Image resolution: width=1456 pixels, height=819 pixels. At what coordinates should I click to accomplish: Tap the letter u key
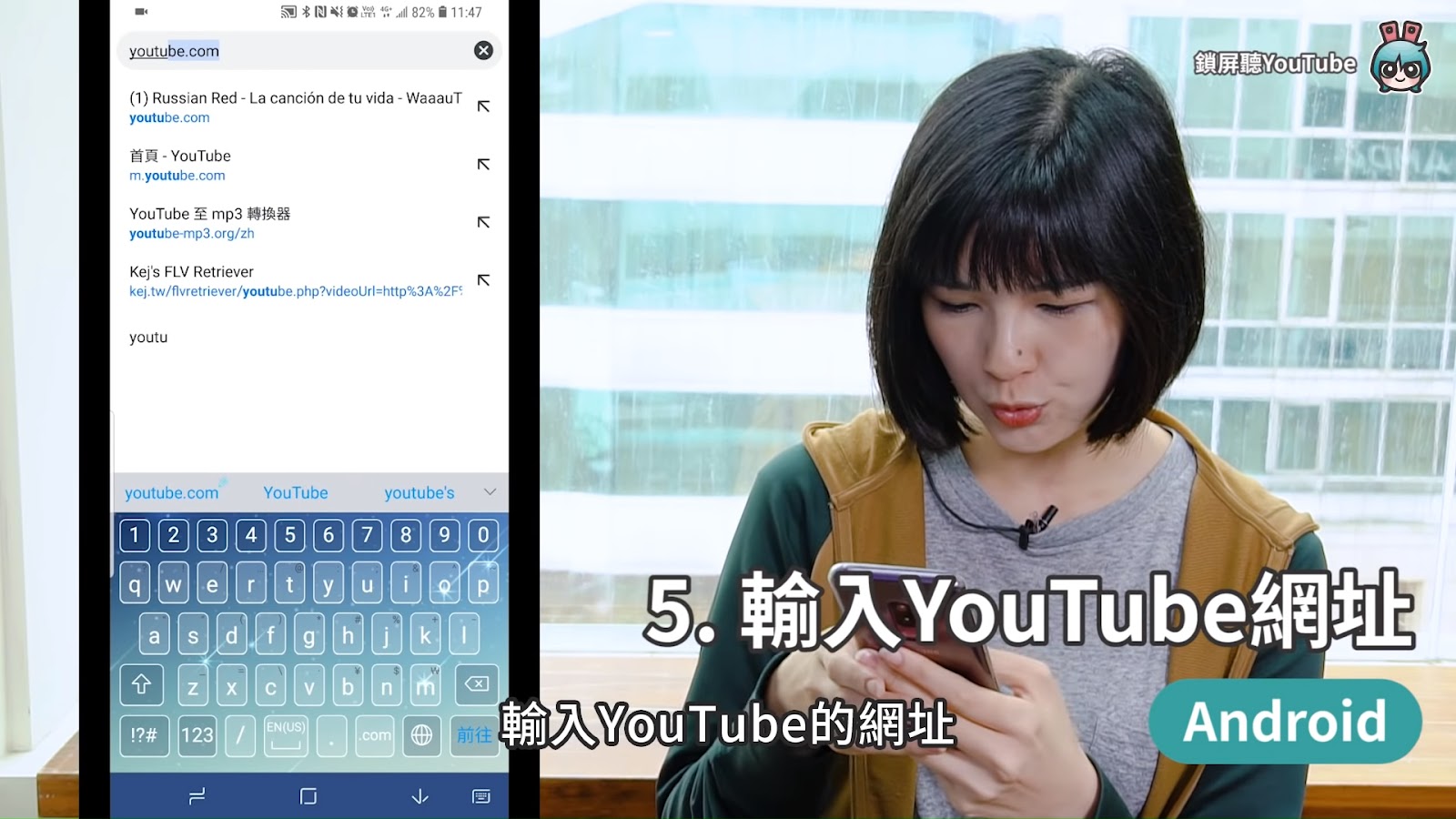point(367,584)
